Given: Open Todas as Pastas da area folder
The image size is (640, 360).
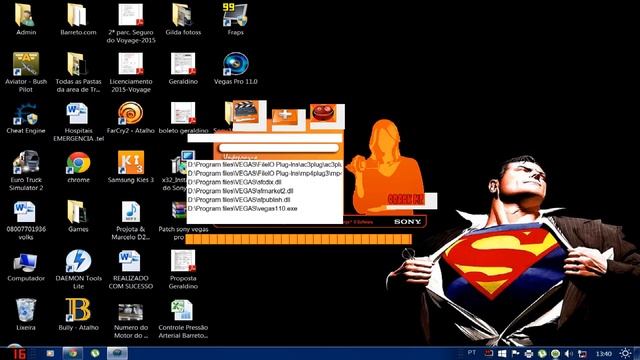Looking at the screenshot, I should (x=78, y=72).
